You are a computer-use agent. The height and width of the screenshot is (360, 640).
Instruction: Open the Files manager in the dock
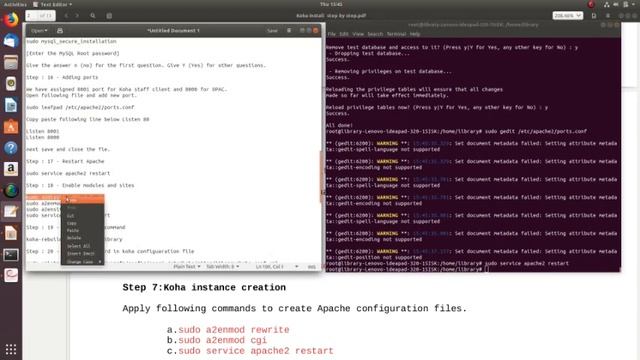(x=11, y=62)
